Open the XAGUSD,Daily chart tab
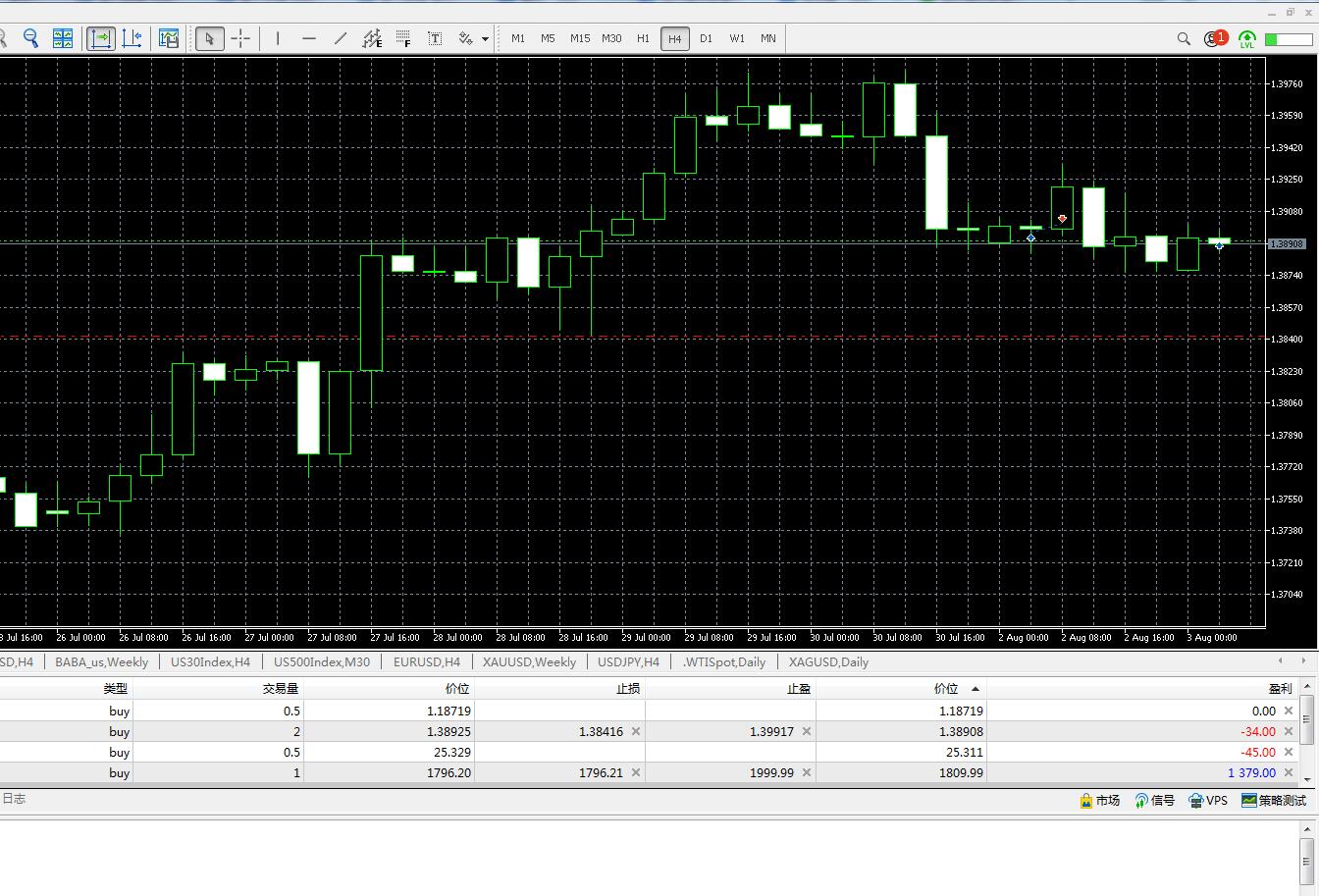The height and width of the screenshot is (896, 1319). [x=828, y=661]
